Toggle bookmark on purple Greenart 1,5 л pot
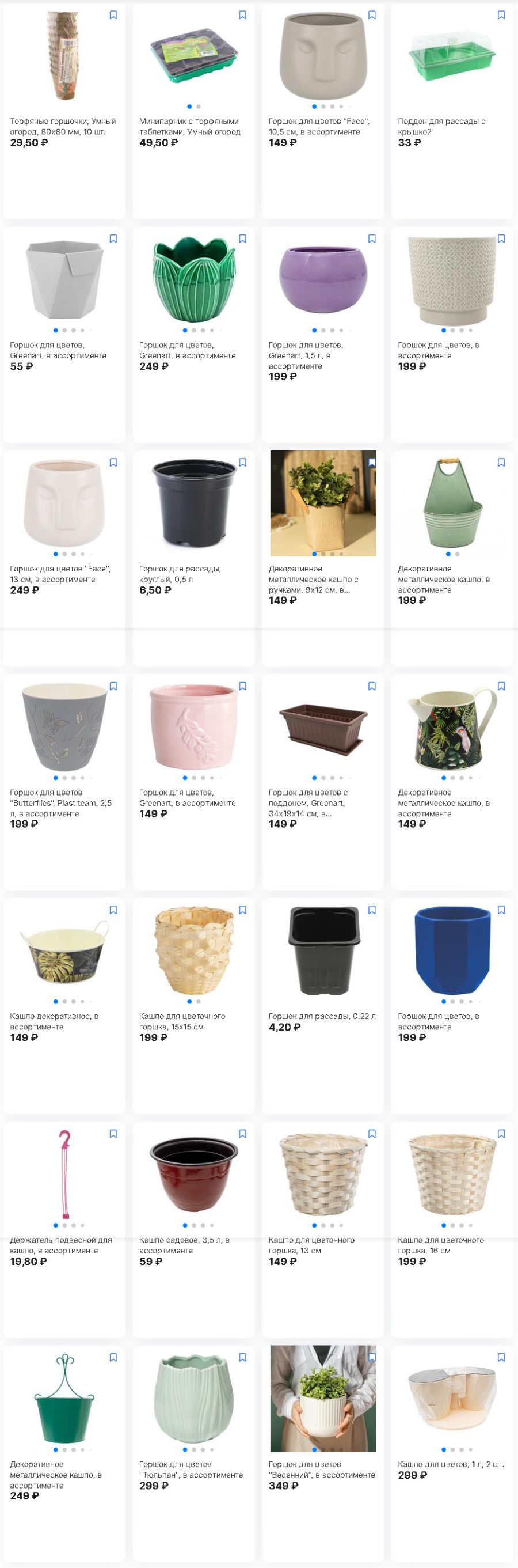This screenshot has width=518, height=1568. (x=372, y=238)
